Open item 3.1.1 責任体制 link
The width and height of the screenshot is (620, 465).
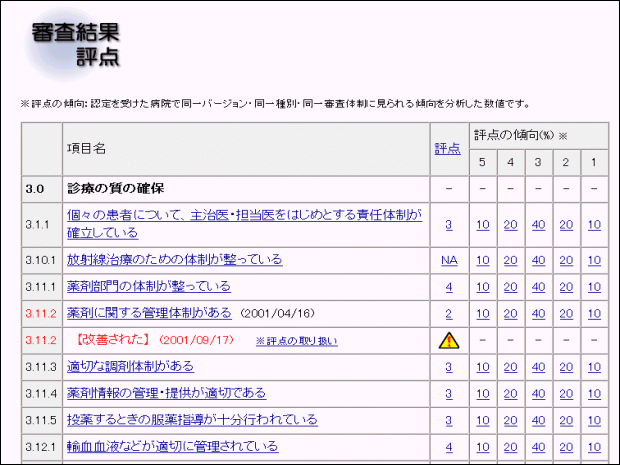coord(244,223)
